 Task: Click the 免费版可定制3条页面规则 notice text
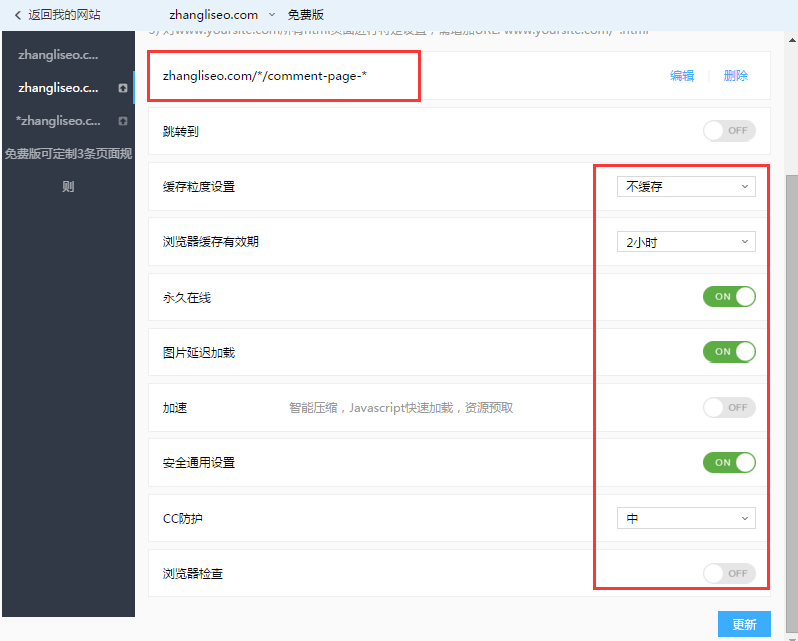pyautogui.click(x=68, y=170)
